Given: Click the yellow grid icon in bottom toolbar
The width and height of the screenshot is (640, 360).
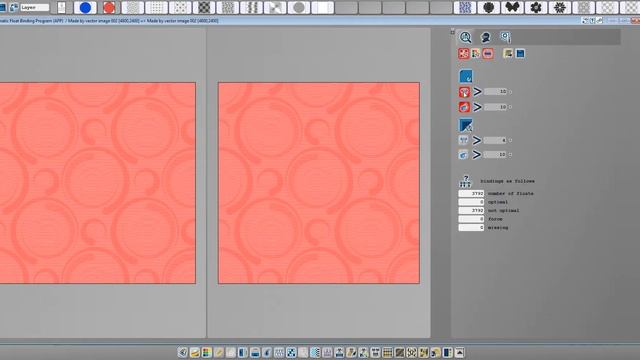Looking at the screenshot, I should click(387, 352).
